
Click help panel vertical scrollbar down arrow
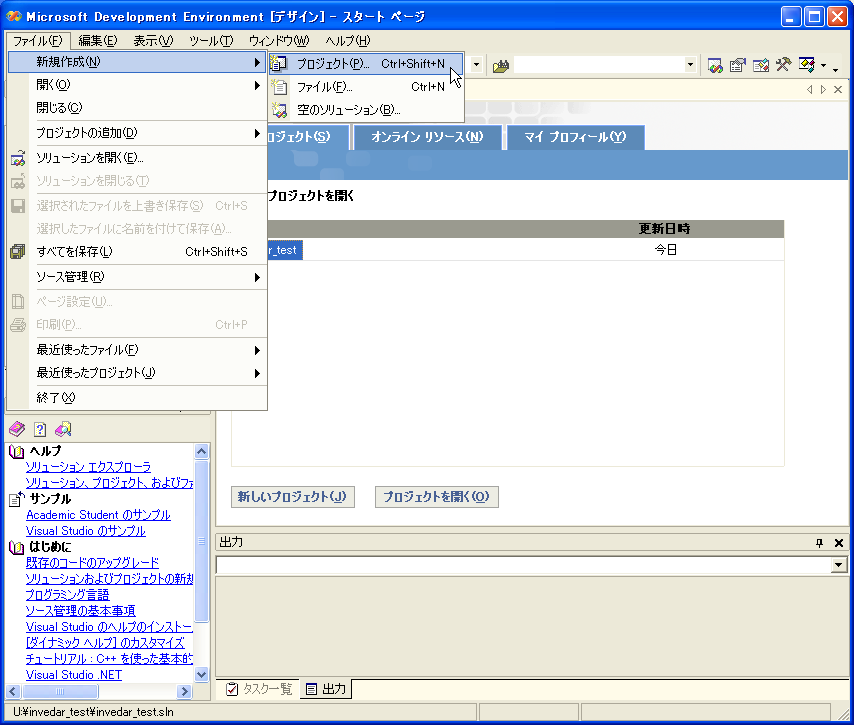click(x=202, y=675)
